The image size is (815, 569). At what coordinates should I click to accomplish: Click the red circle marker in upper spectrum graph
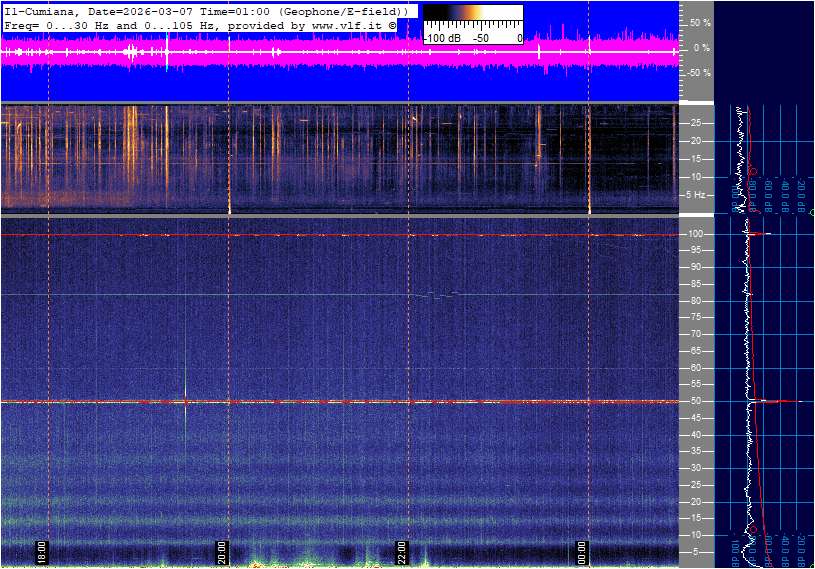pos(752,172)
